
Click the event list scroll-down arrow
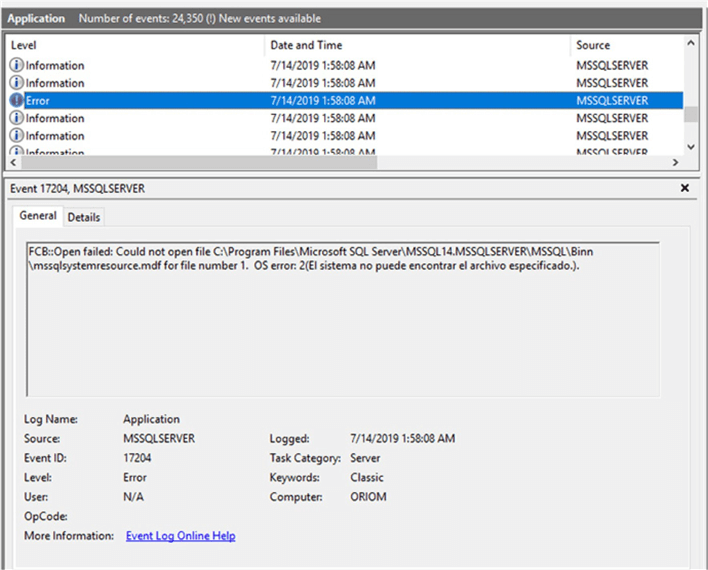point(690,147)
